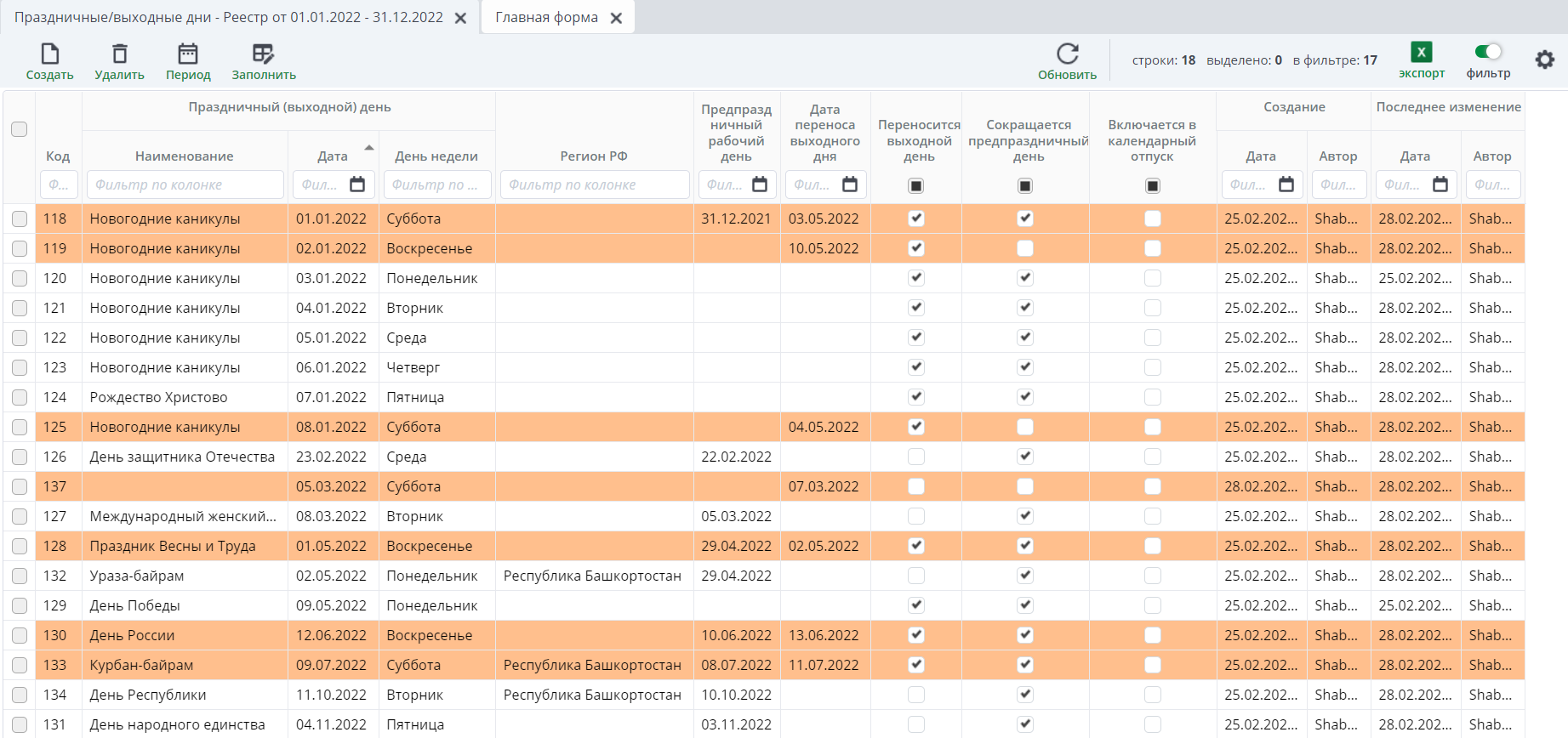Open calendar in Создание Дата filter
This screenshot has width=1568, height=738.
(1286, 184)
